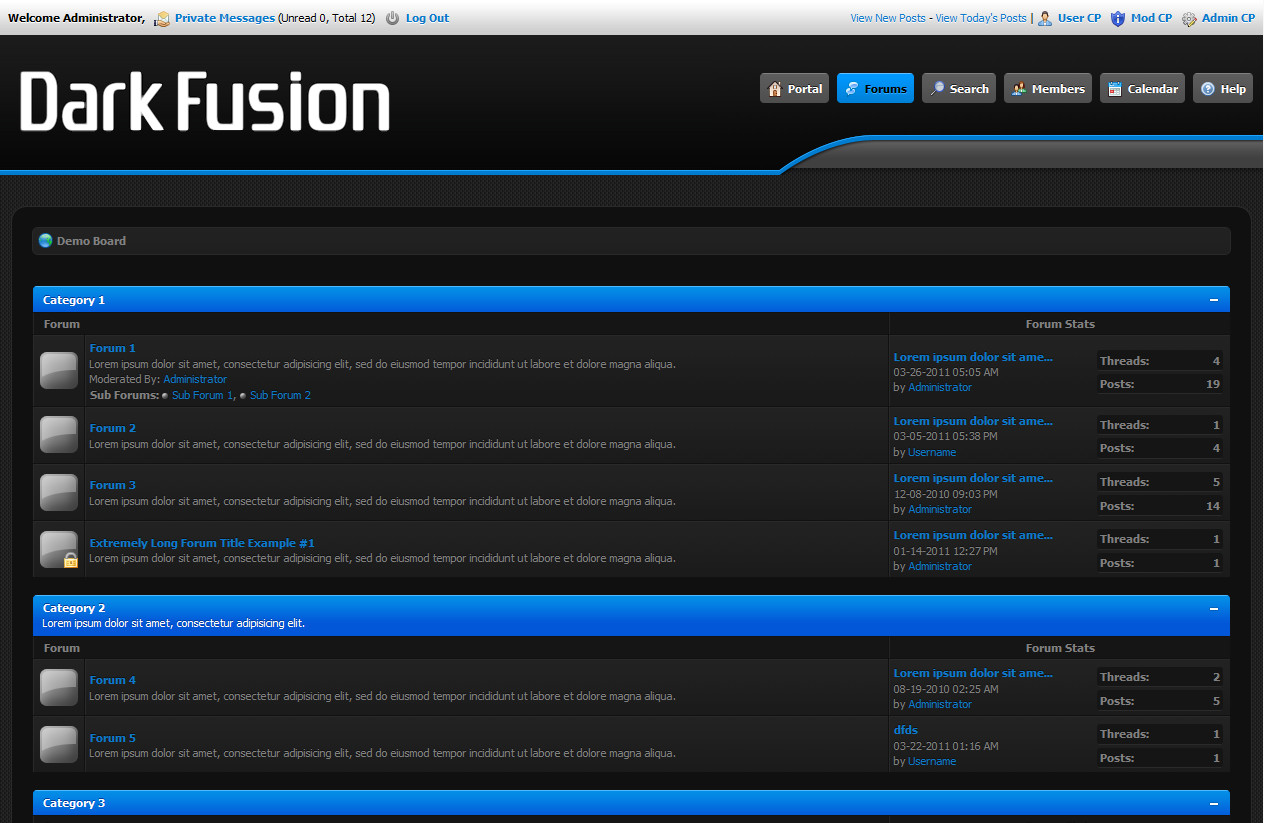Screen dimensions: 1264x823
Task: Open the Help navigation tab
Action: [x=1222, y=89]
